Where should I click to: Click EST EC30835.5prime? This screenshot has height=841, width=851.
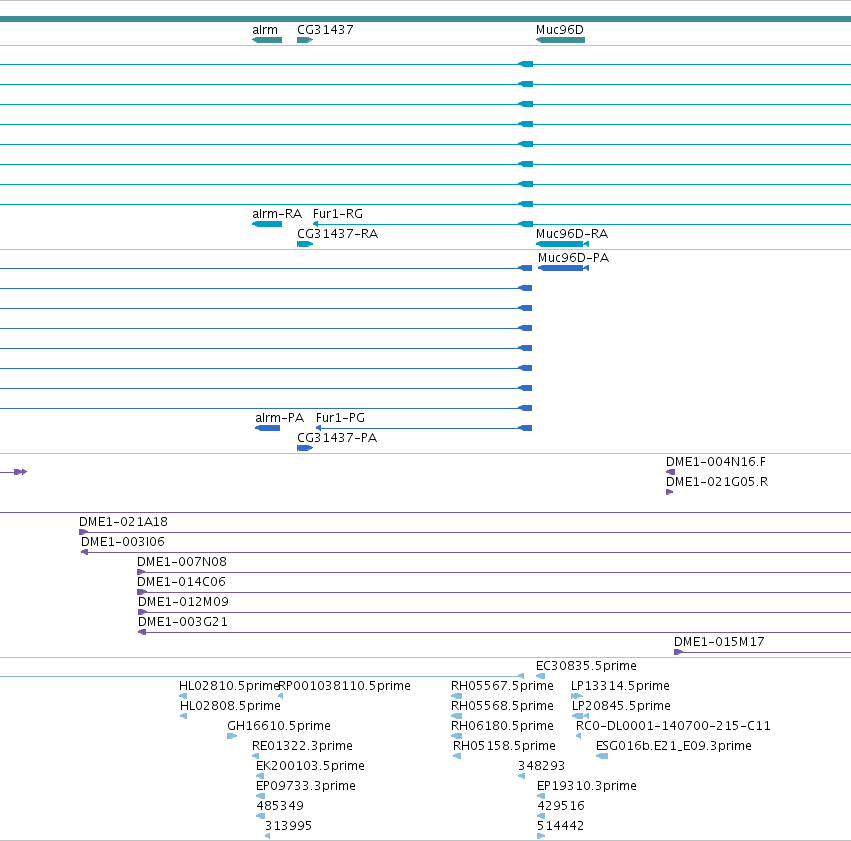pyautogui.click(x=541, y=676)
